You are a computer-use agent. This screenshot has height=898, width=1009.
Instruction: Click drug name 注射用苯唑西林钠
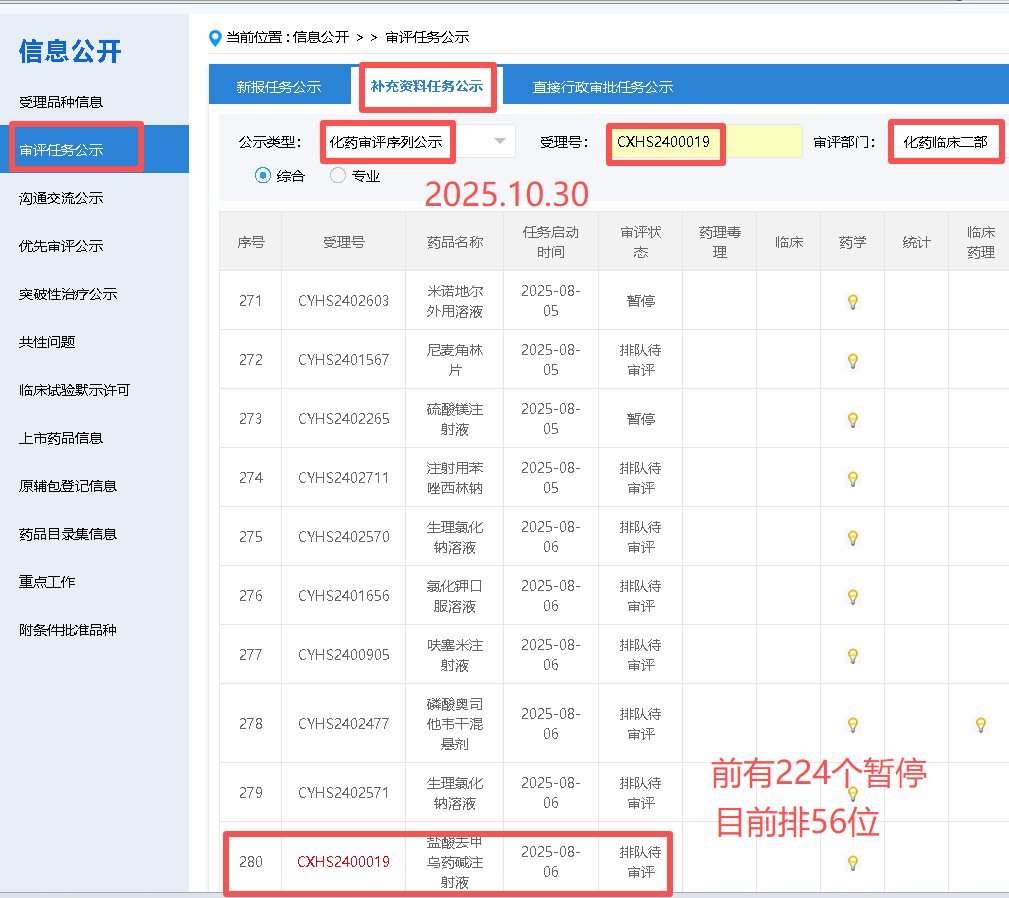455,478
